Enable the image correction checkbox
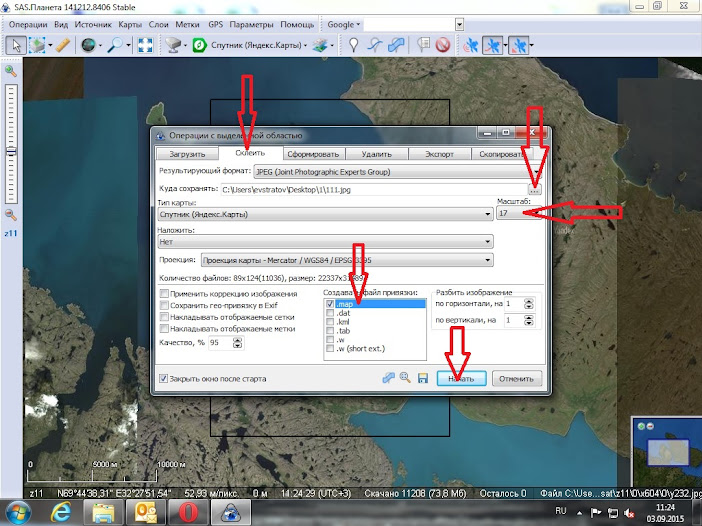702x526 pixels. pyautogui.click(x=164, y=294)
